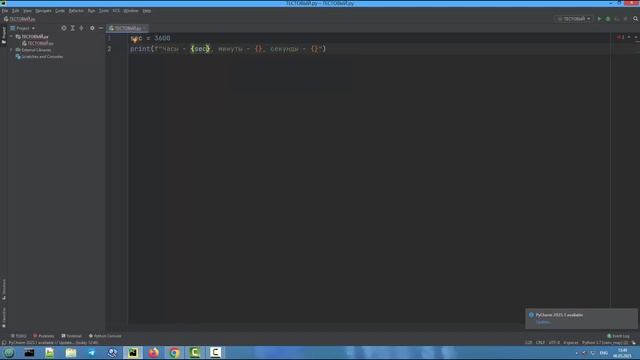640x360 pixels.
Task: Open the Event Log
Action: (x=618, y=336)
